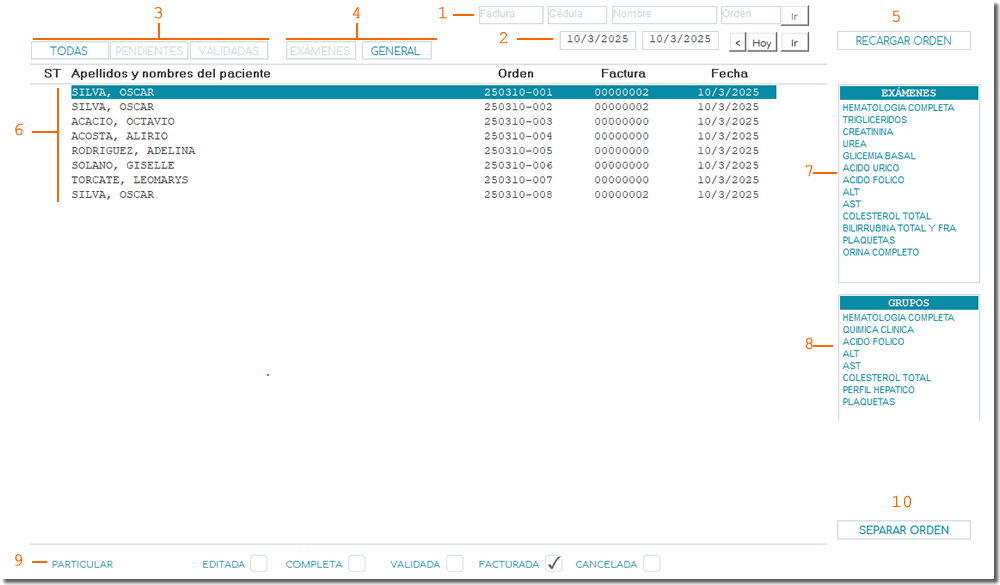1000x585 pixels.
Task: Uncheck the FACTURADA checkbox
Action: point(554,563)
